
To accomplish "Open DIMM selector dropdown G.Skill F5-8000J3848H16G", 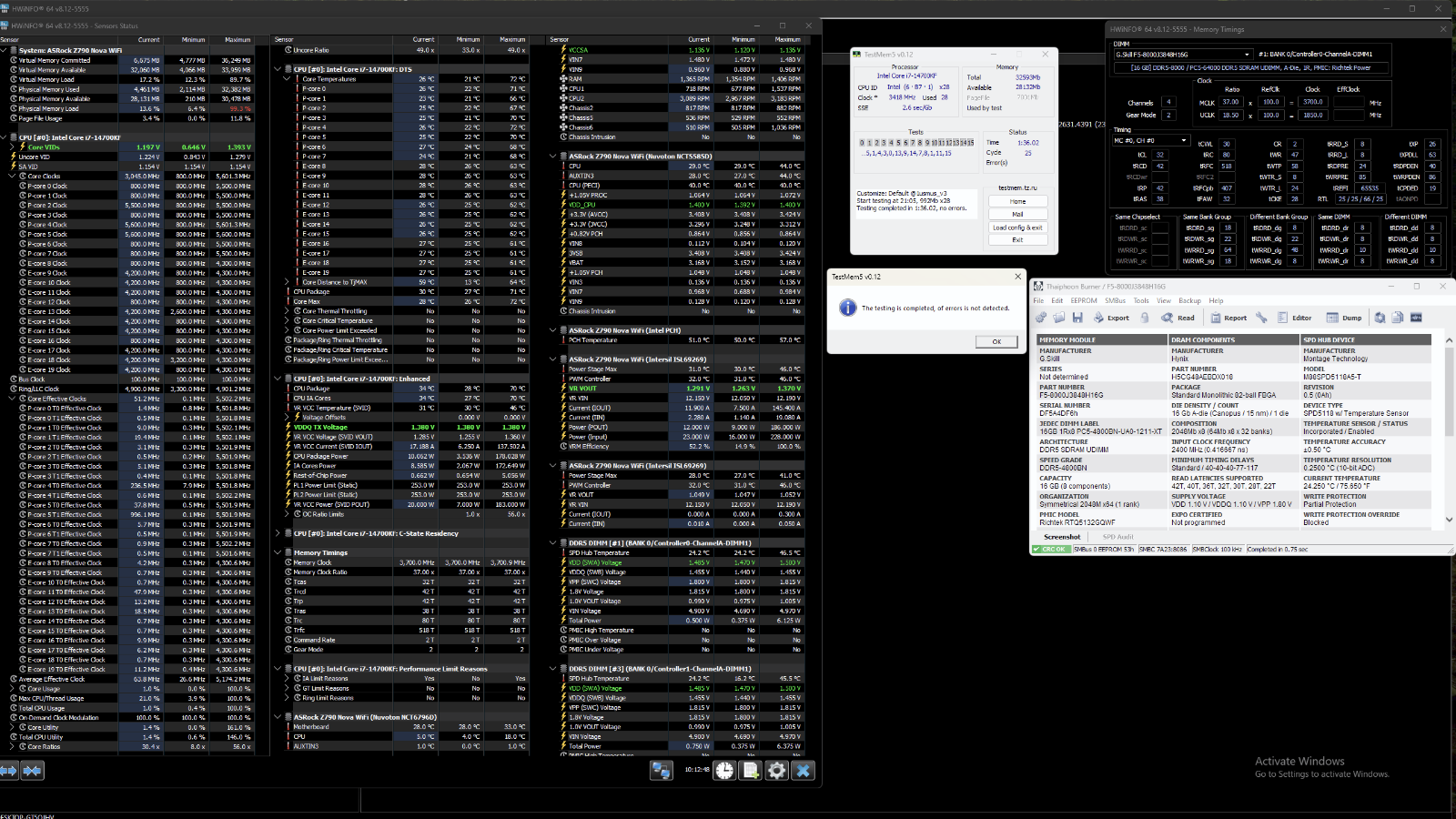I will 1182,55.
